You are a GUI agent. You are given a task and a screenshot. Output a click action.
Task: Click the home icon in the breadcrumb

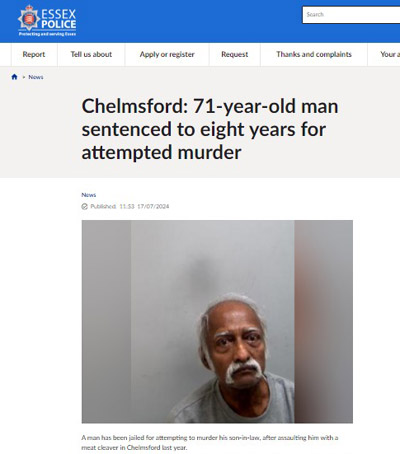tap(14, 77)
